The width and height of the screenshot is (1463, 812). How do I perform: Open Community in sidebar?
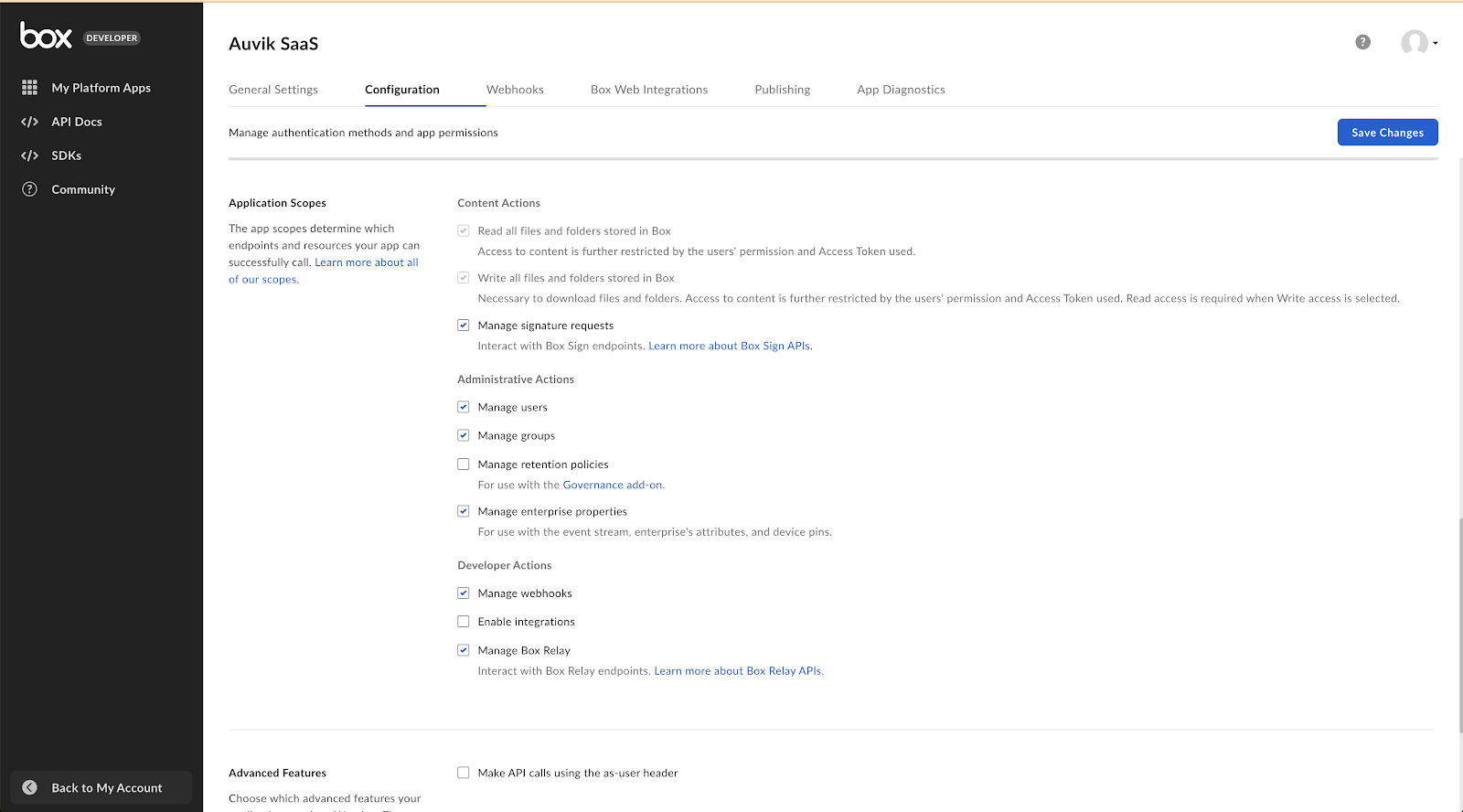pyautogui.click(x=83, y=189)
